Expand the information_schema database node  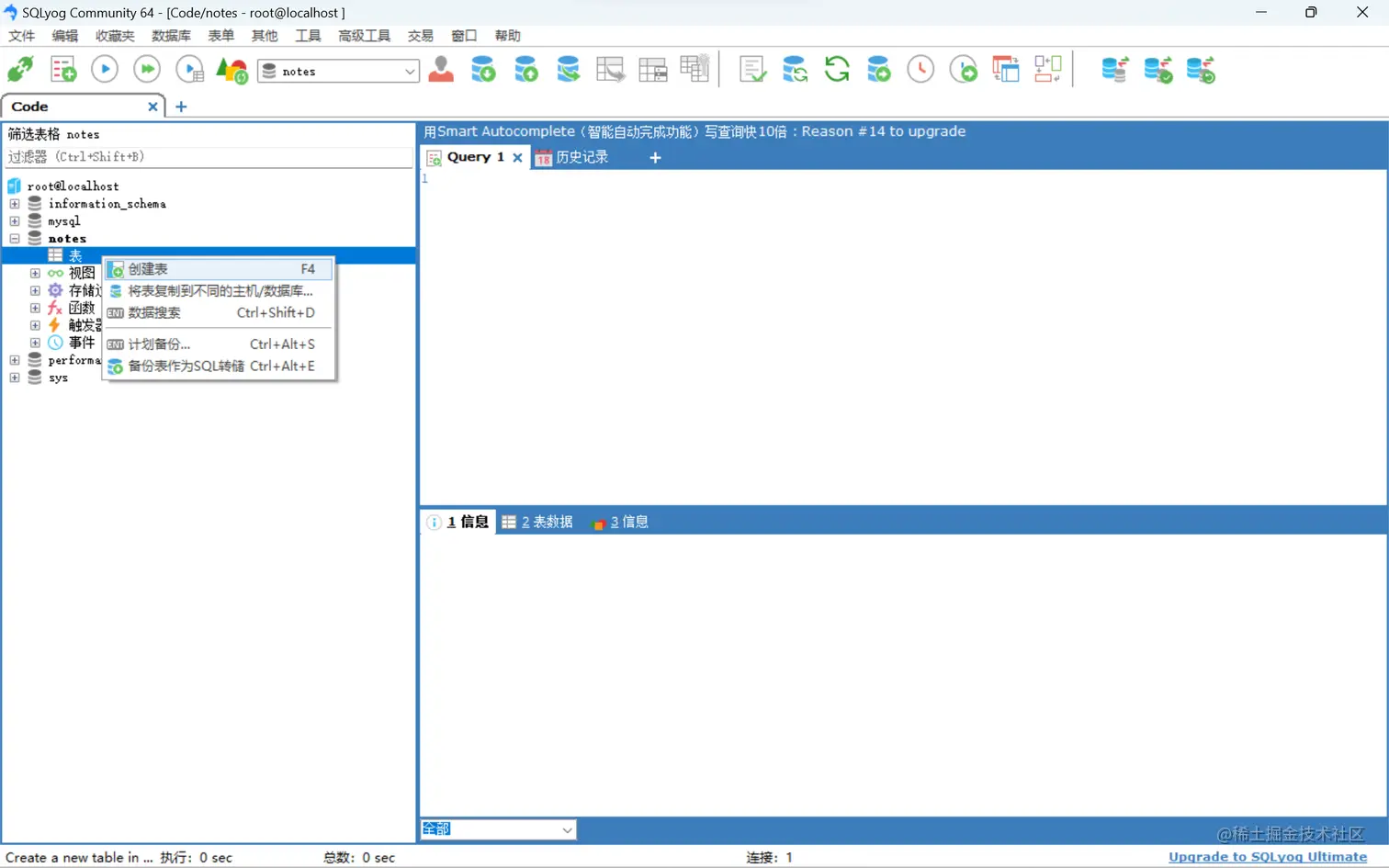point(15,204)
